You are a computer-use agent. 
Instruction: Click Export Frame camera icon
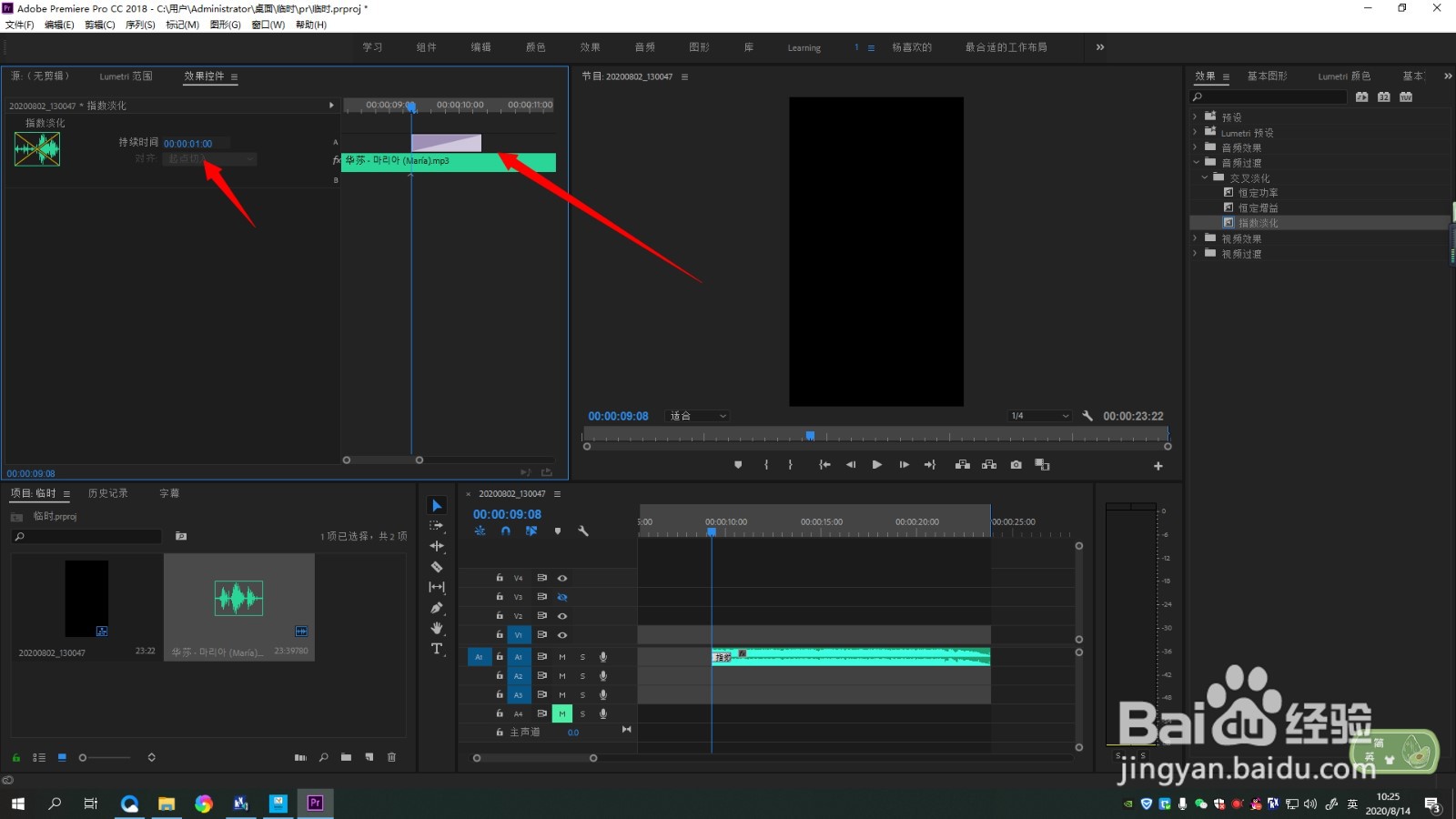coord(1016,465)
